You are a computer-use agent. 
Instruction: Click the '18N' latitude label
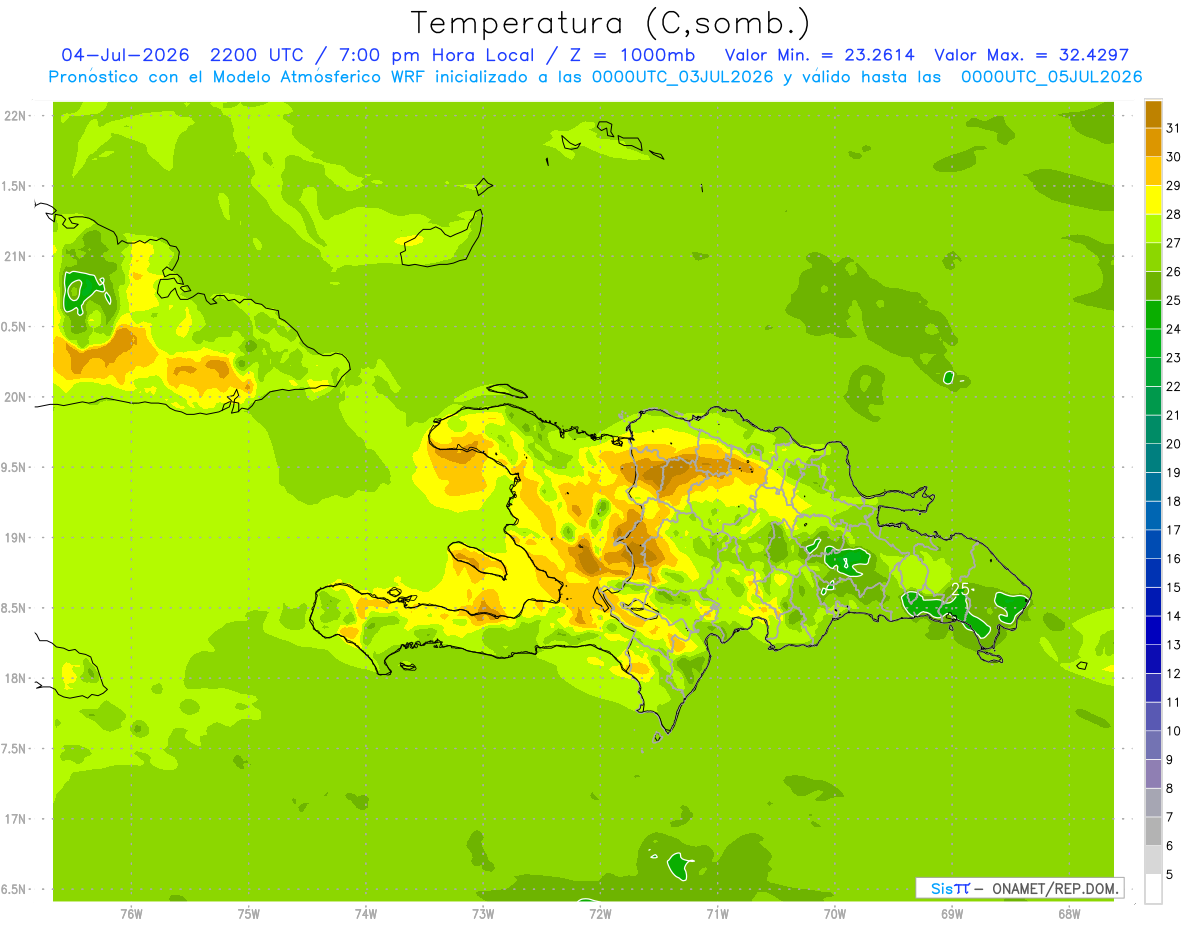tap(17, 679)
